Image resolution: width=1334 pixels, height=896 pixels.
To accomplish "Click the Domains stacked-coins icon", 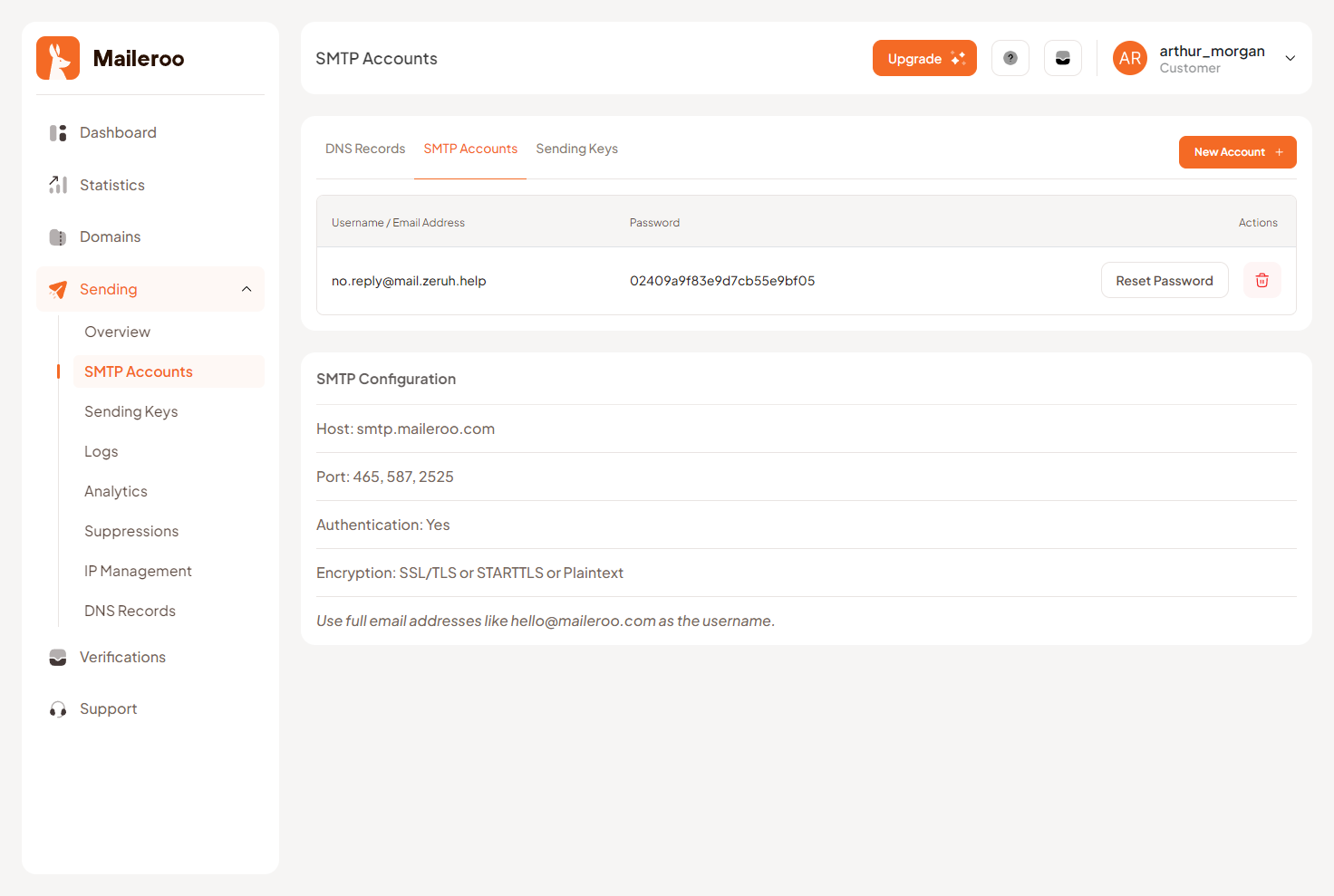I will click(57, 236).
